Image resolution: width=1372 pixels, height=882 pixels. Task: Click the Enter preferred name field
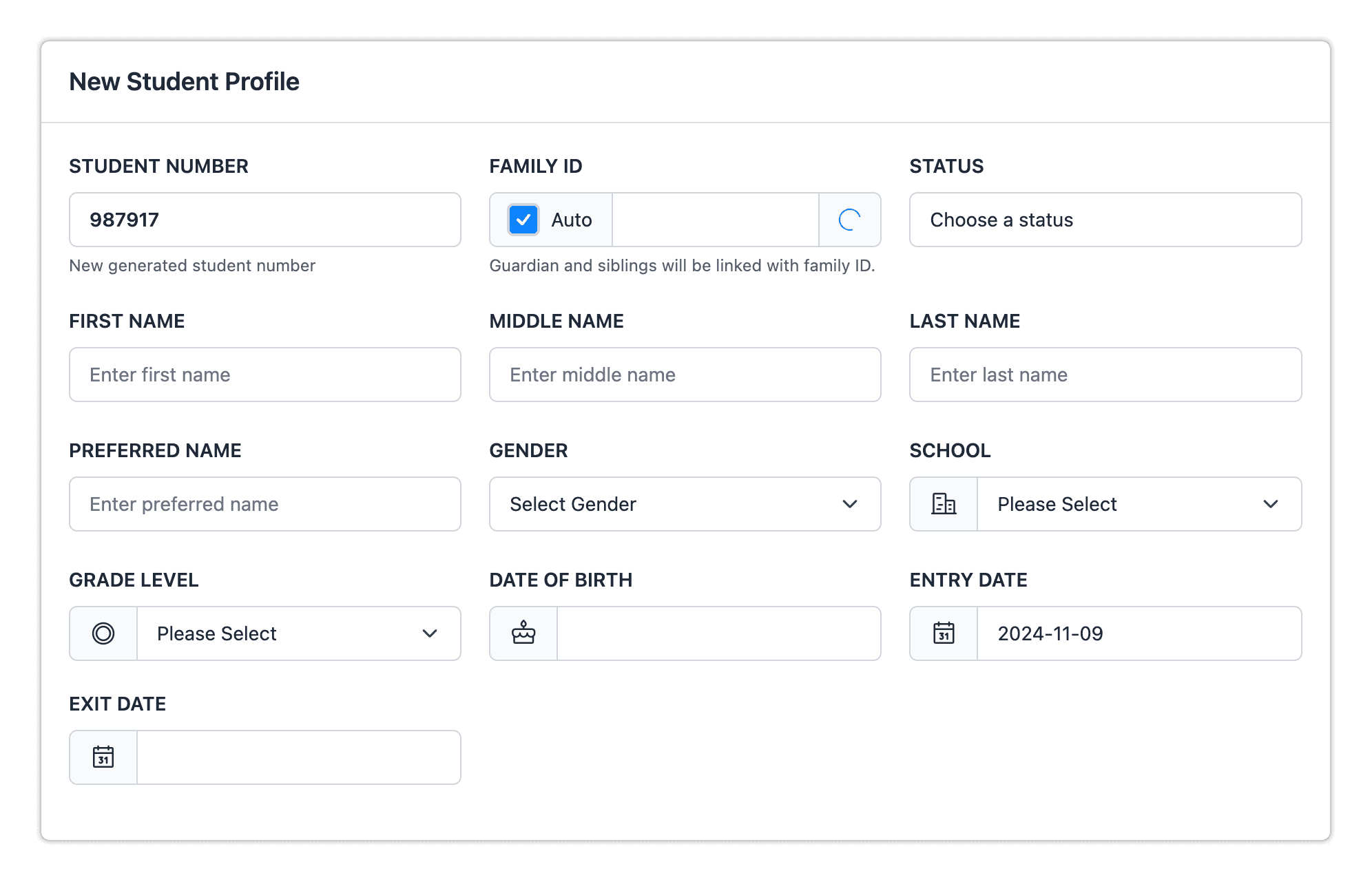coord(265,504)
